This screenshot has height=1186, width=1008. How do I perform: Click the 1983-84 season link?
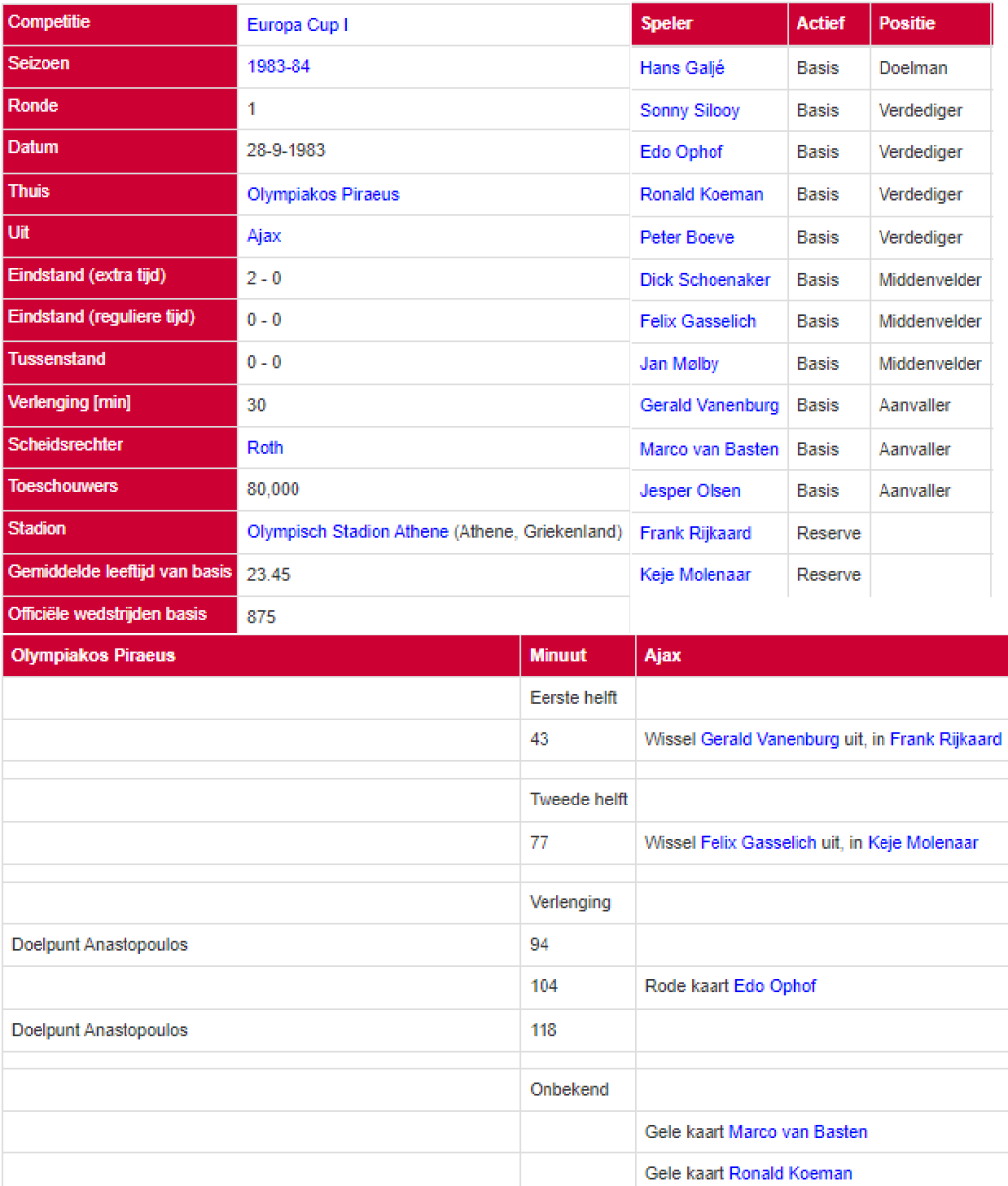pyautogui.click(x=279, y=67)
